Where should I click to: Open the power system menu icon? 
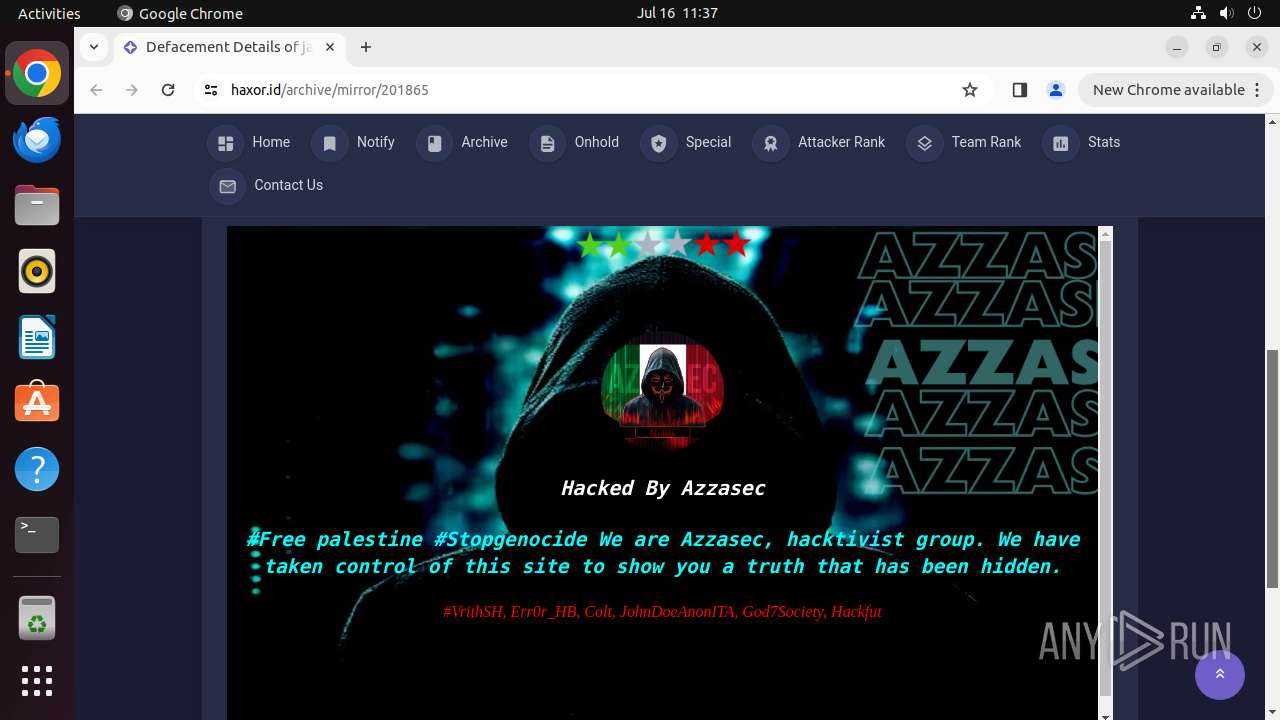point(1256,13)
